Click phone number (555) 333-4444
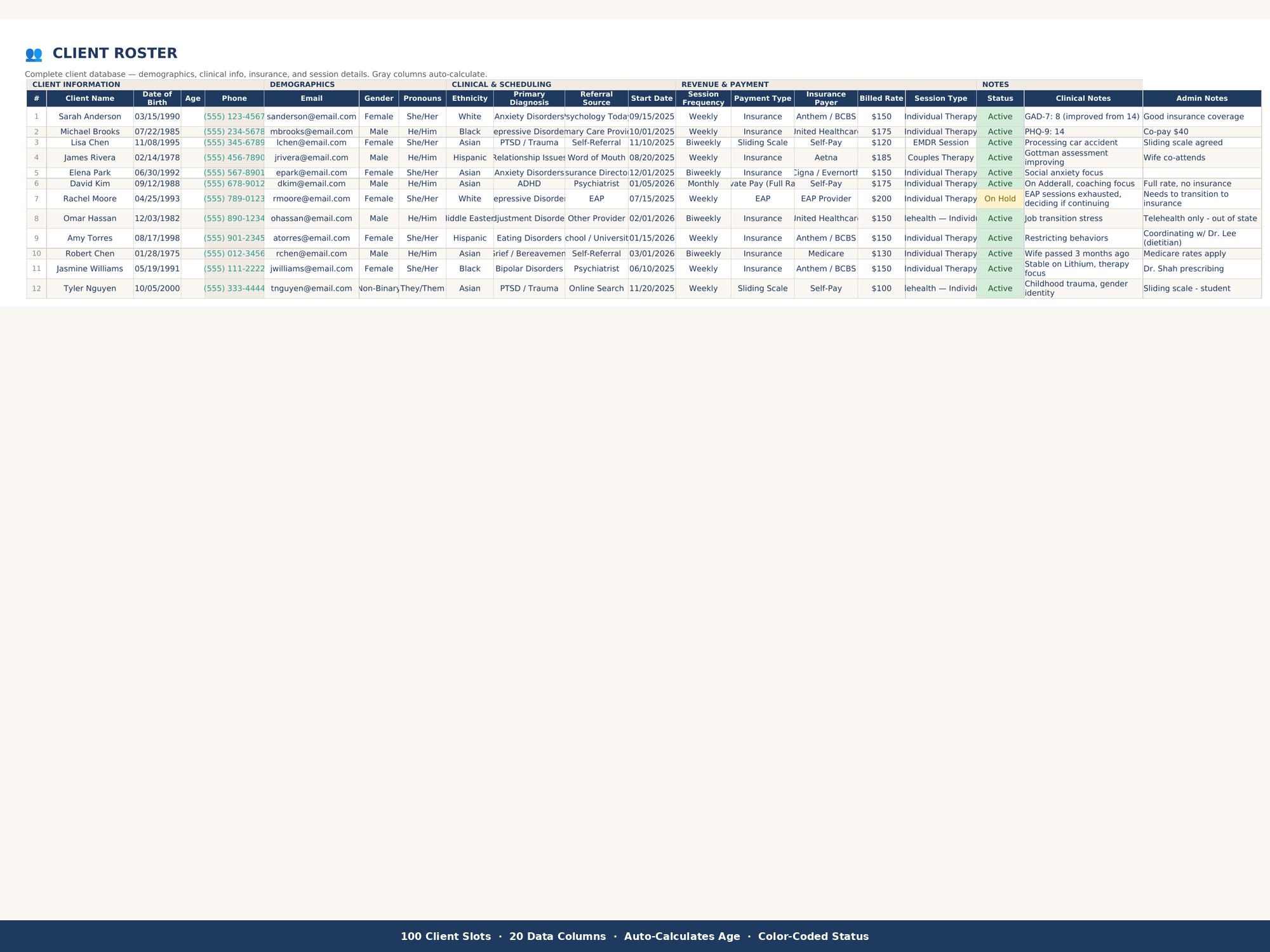Image resolution: width=1270 pixels, height=952 pixels. 234,289
